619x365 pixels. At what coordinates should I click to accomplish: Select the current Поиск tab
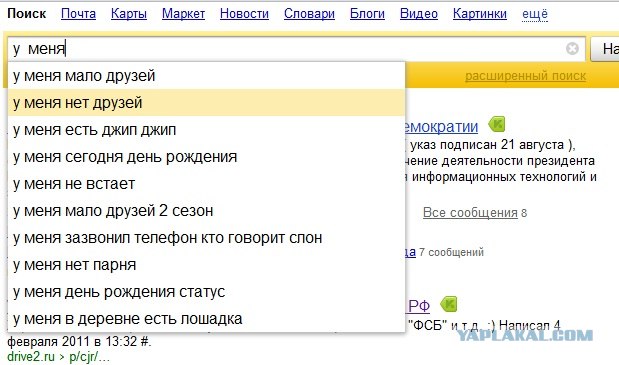tap(26, 14)
